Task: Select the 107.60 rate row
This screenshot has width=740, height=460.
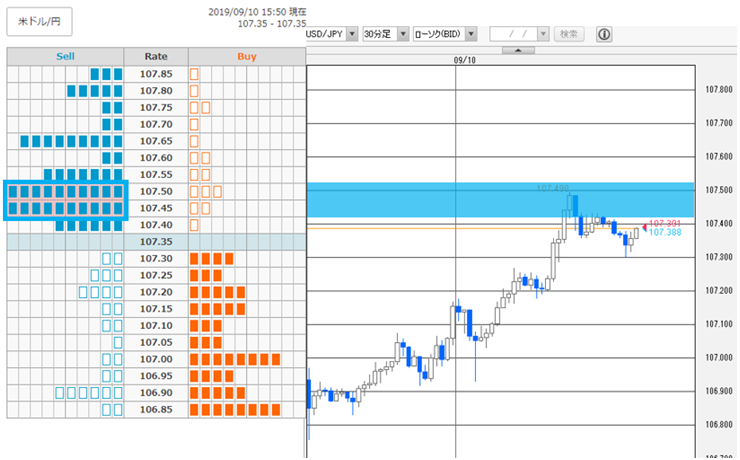Action: coord(156,158)
